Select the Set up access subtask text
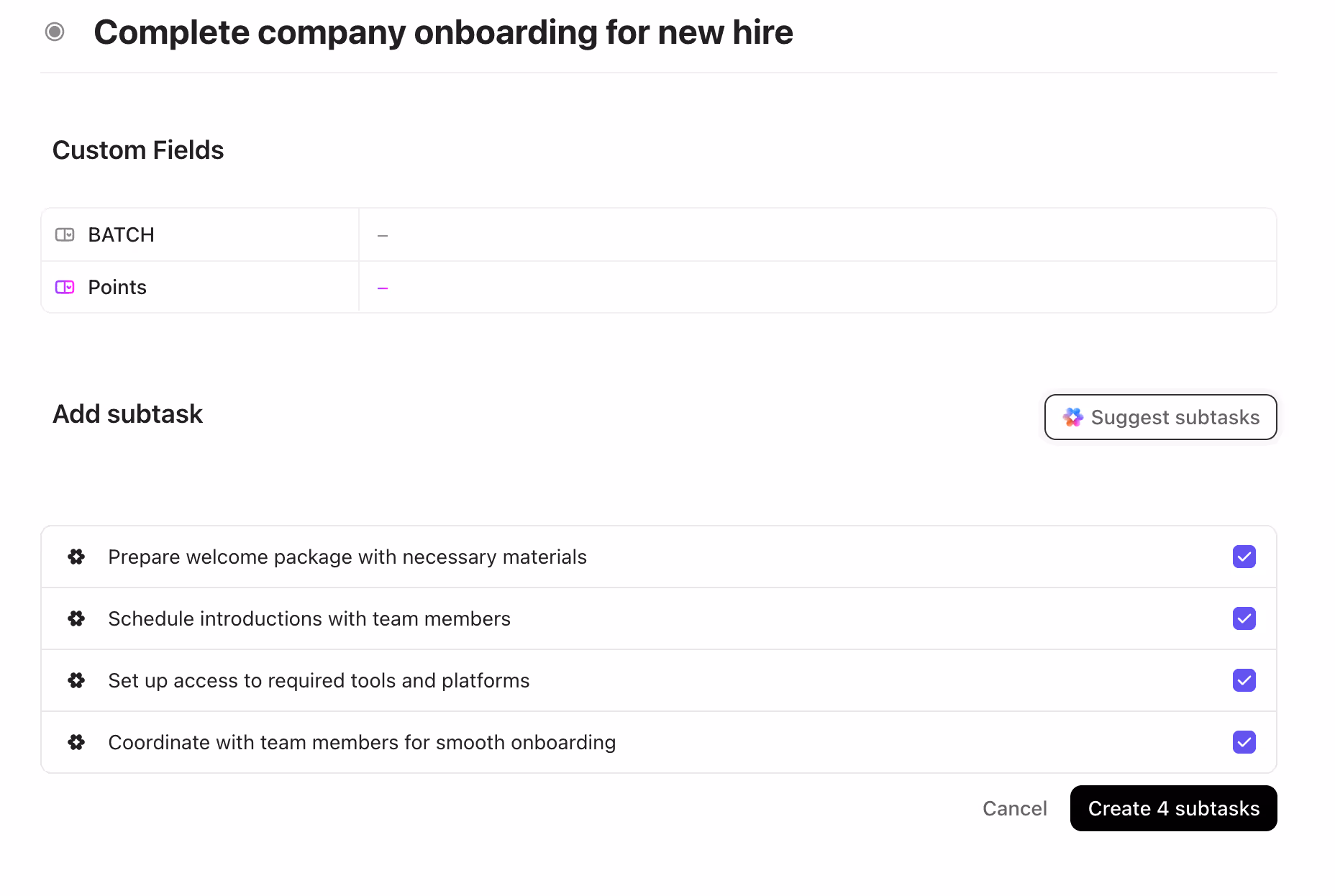 (319, 680)
